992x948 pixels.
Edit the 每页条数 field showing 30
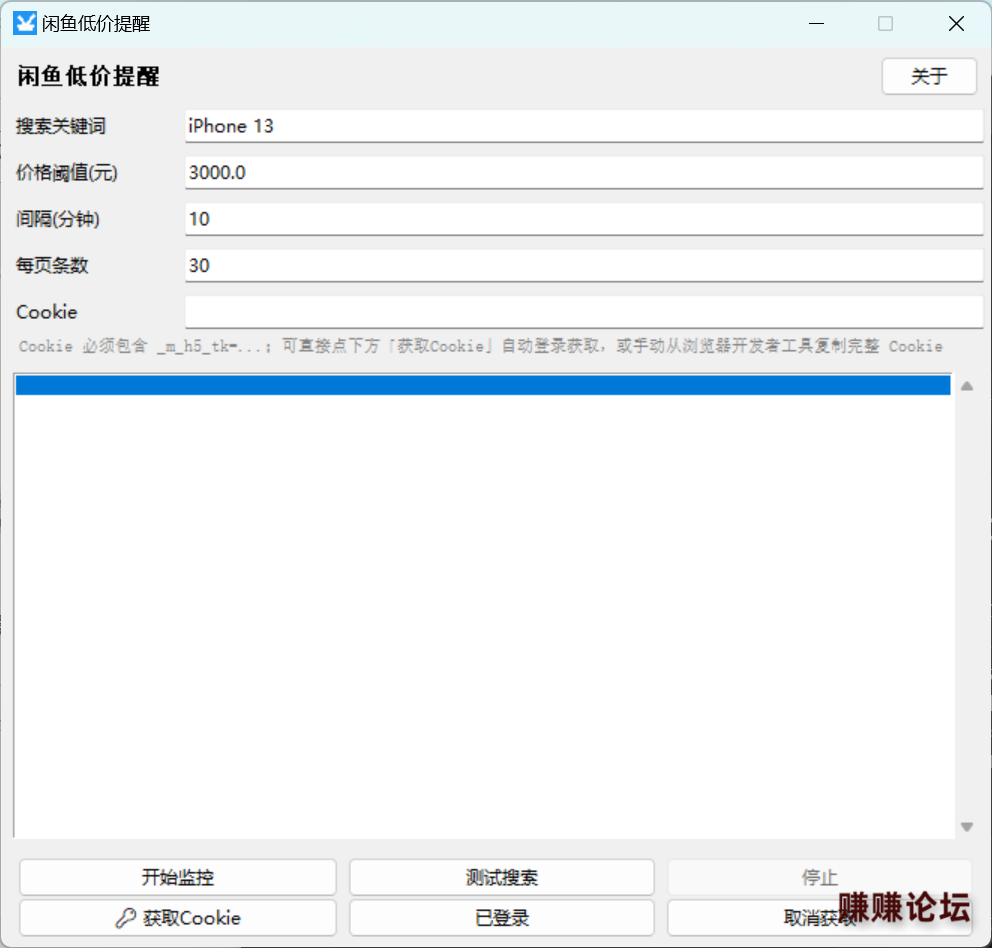[x=583, y=265]
